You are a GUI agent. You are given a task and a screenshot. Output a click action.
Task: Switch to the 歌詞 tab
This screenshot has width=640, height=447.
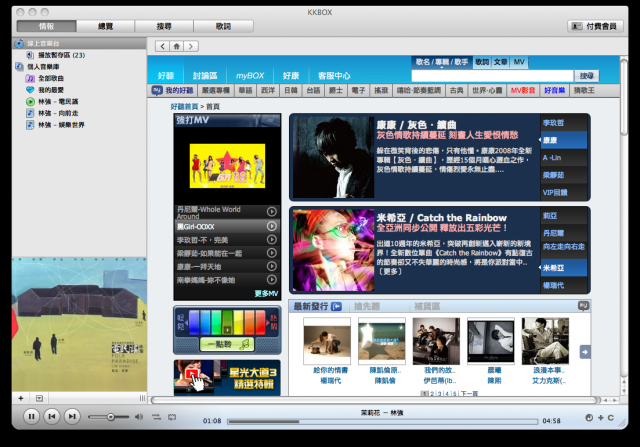[x=223, y=26]
